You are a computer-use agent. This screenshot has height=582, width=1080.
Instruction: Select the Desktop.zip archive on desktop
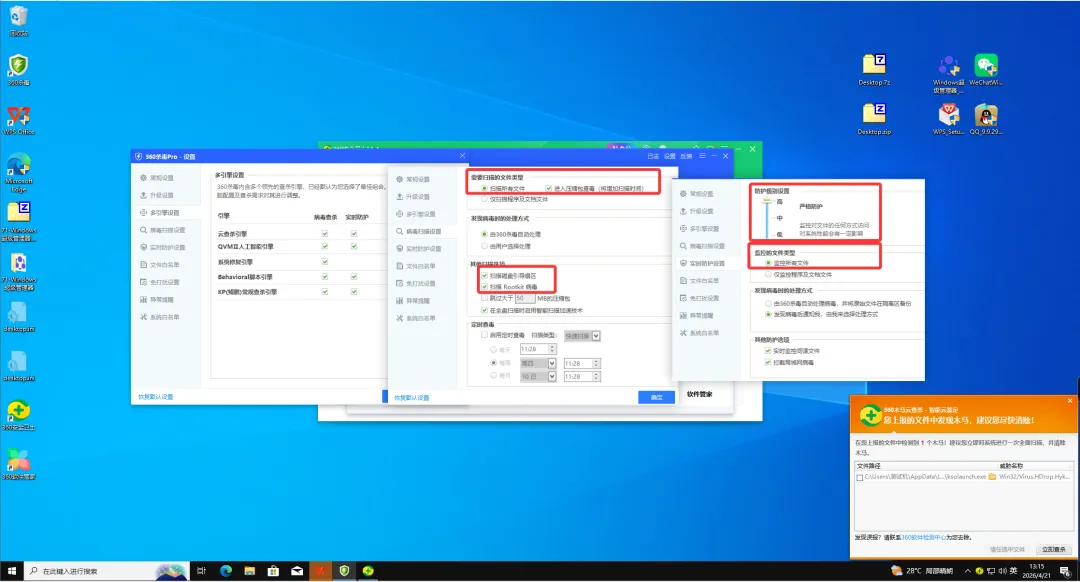(x=874, y=119)
